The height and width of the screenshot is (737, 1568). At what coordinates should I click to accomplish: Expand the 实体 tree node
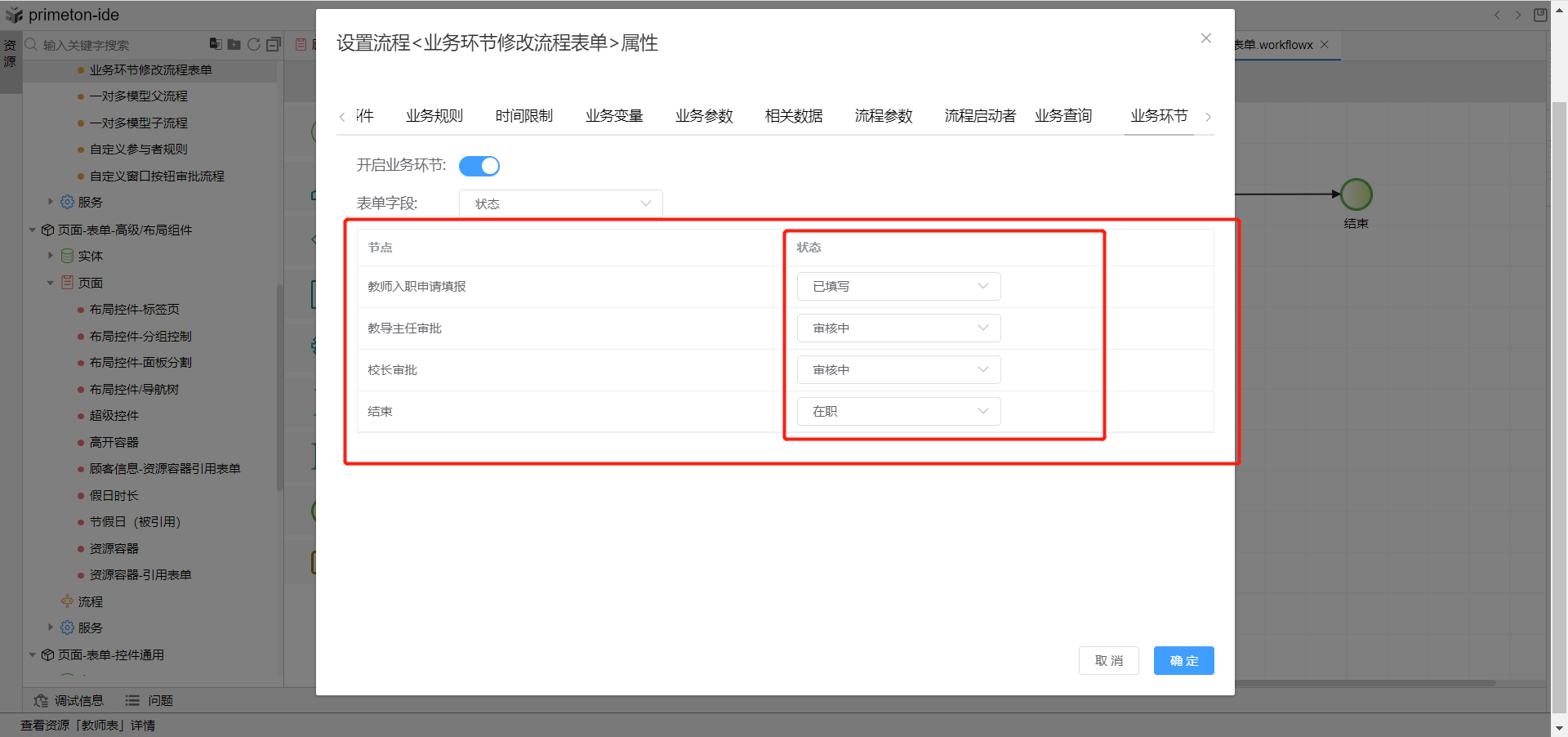[x=51, y=256]
